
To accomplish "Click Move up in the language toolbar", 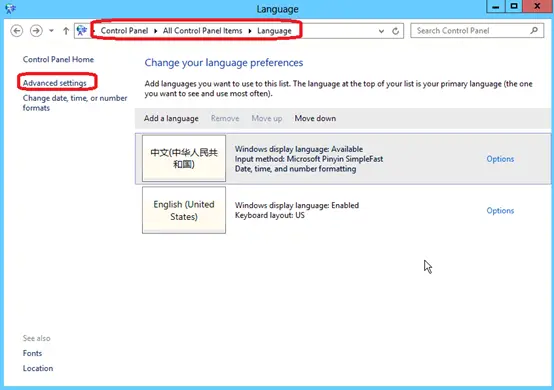I will 267,118.
